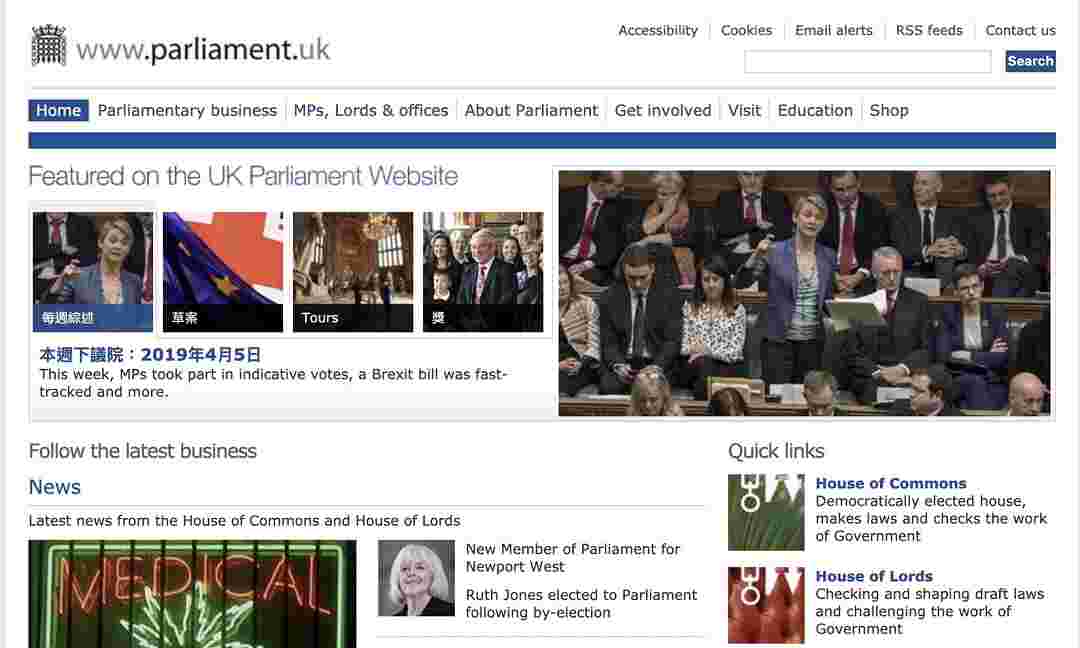Image resolution: width=1080 pixels, height=648 pixels.
Task: Go to About Parliament section
Action: coord(531,110)
